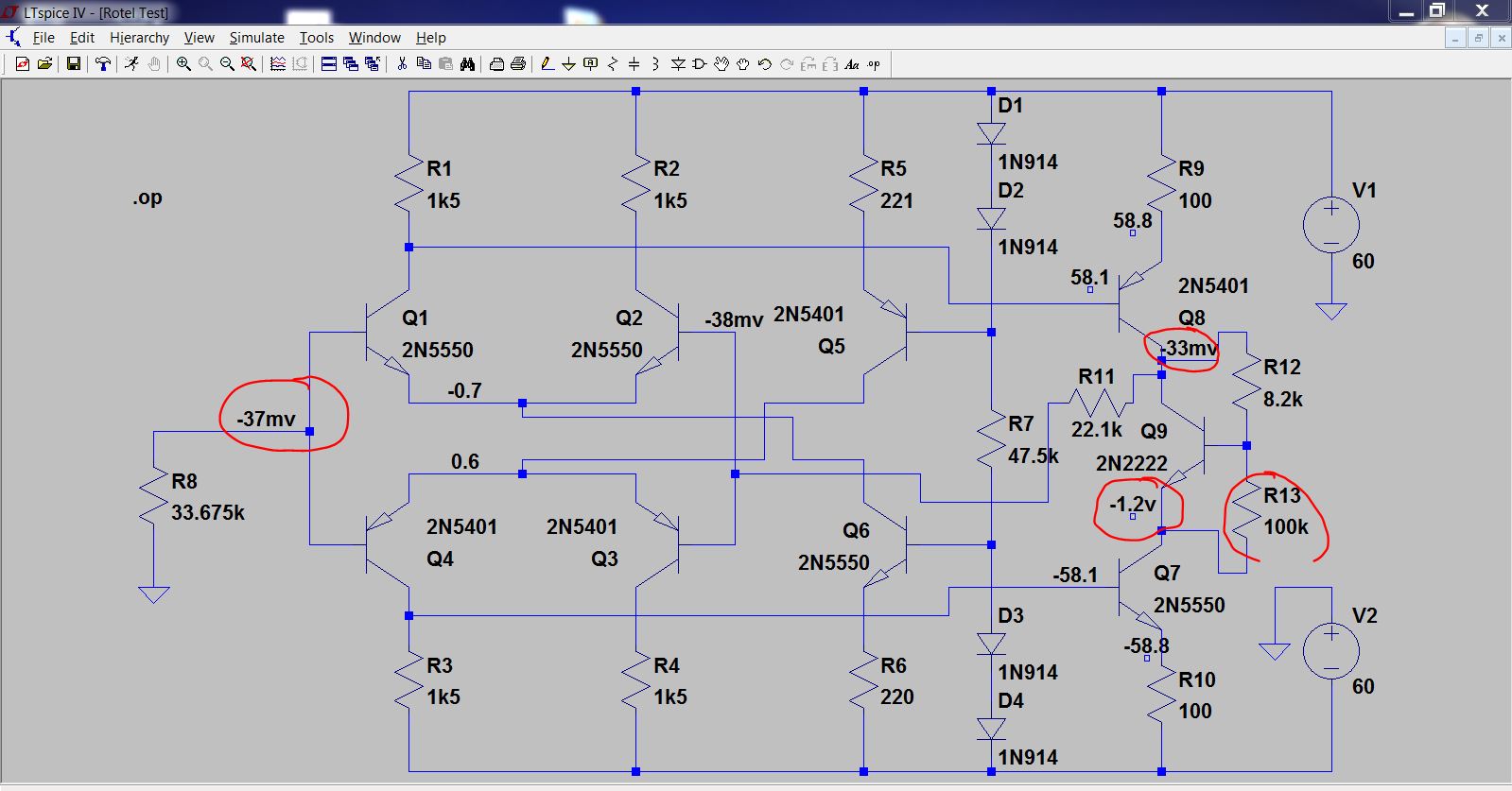Open the File menu
The height and width of the screenshot is (791, 1512).
43,38
